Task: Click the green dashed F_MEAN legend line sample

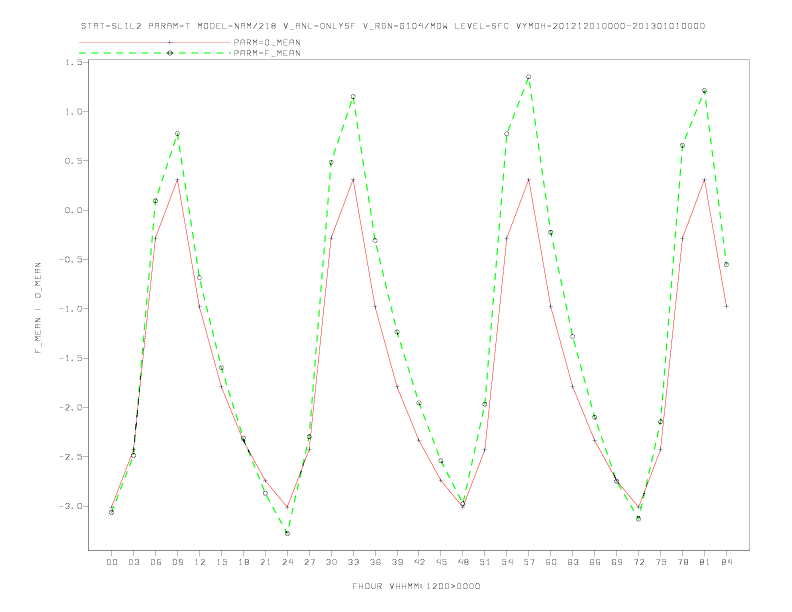Action: pos(155,53)
